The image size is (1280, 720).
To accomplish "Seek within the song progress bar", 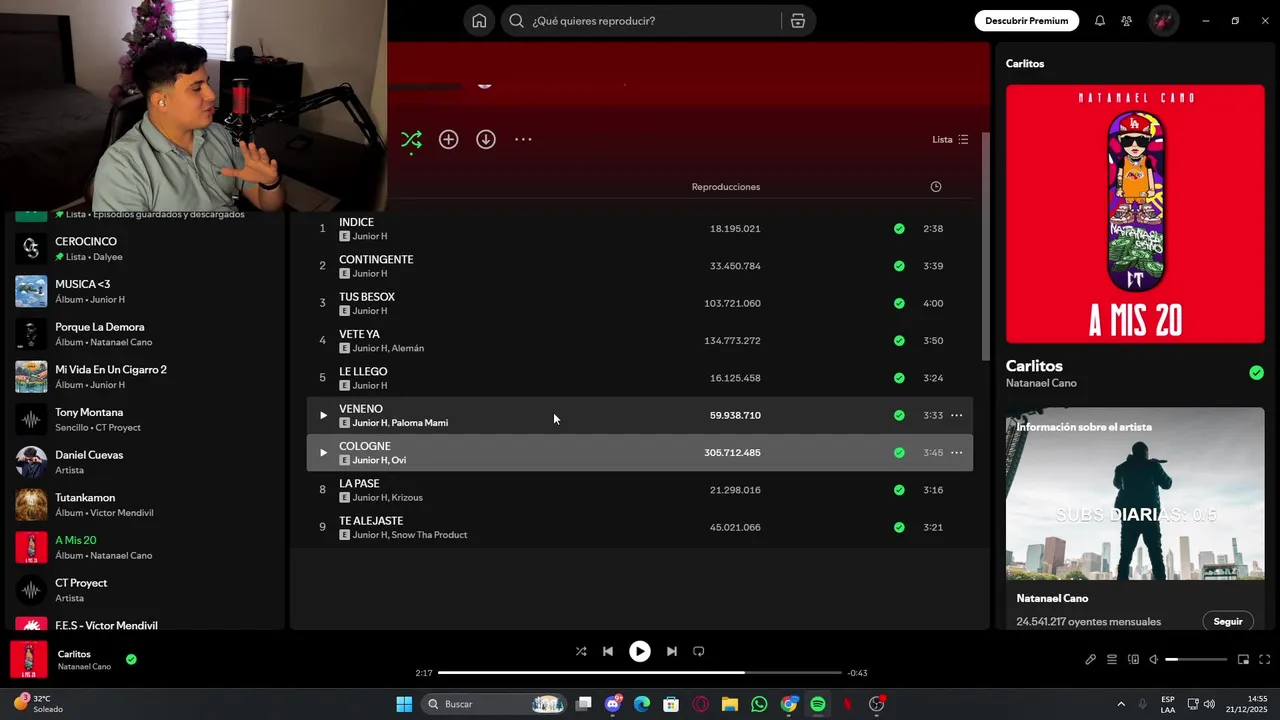I will point(640,673).
